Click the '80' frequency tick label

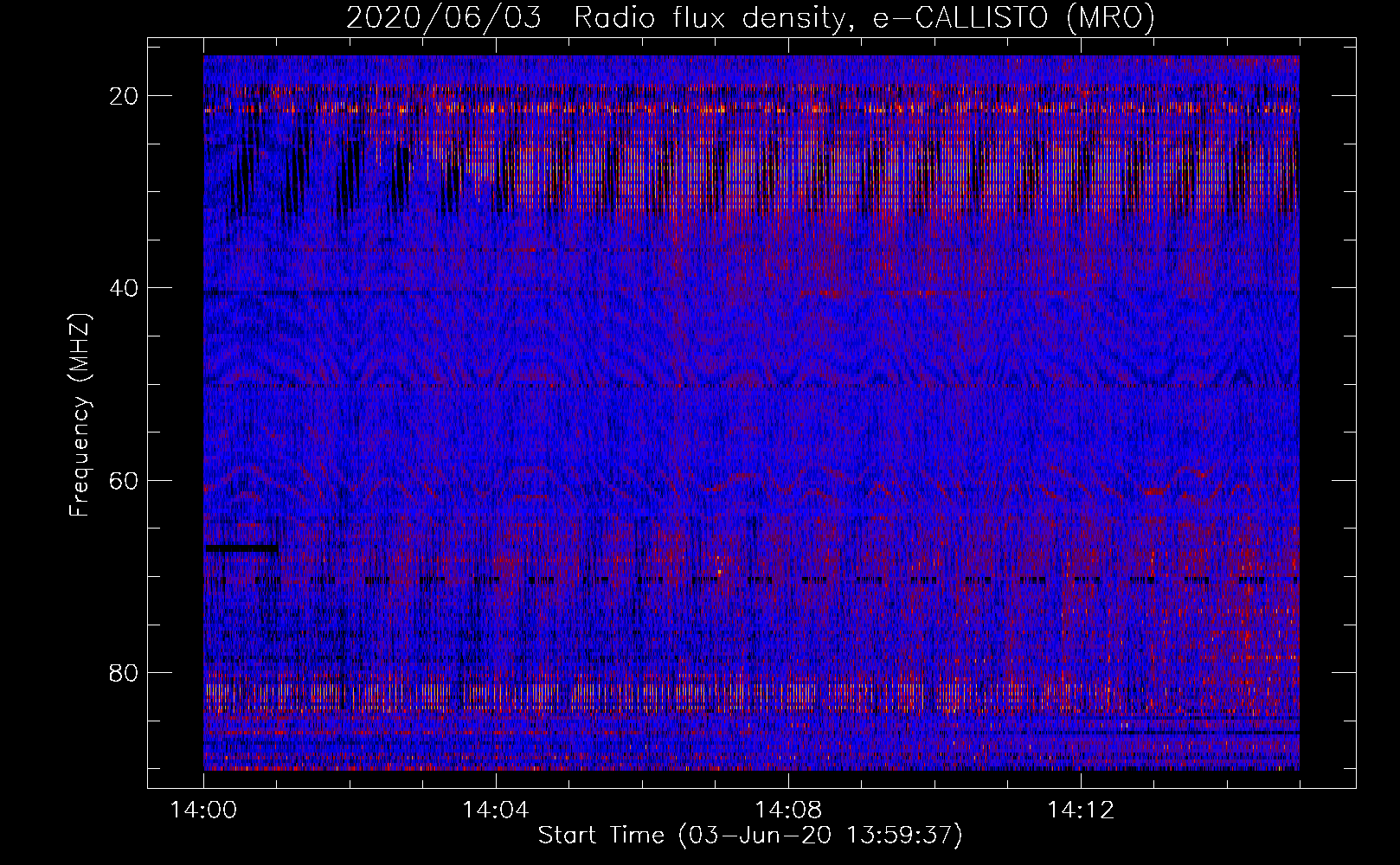pos(124,672)
